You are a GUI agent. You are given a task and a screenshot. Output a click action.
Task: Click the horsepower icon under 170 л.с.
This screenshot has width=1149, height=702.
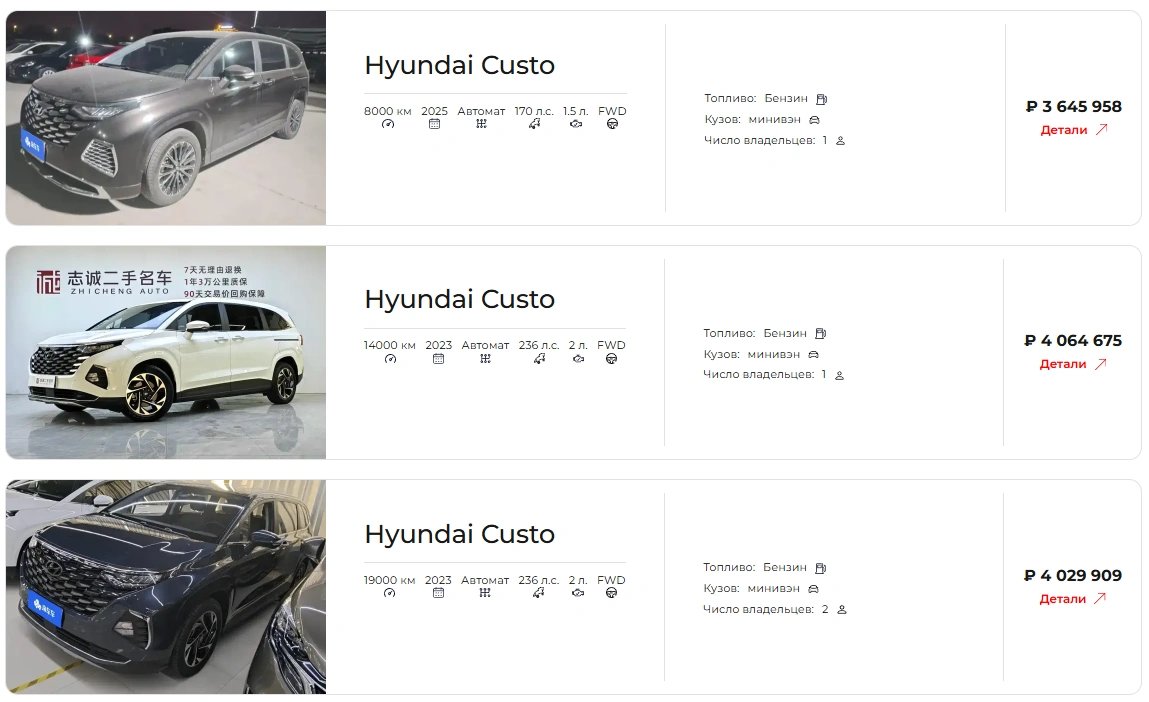point(534,124)
